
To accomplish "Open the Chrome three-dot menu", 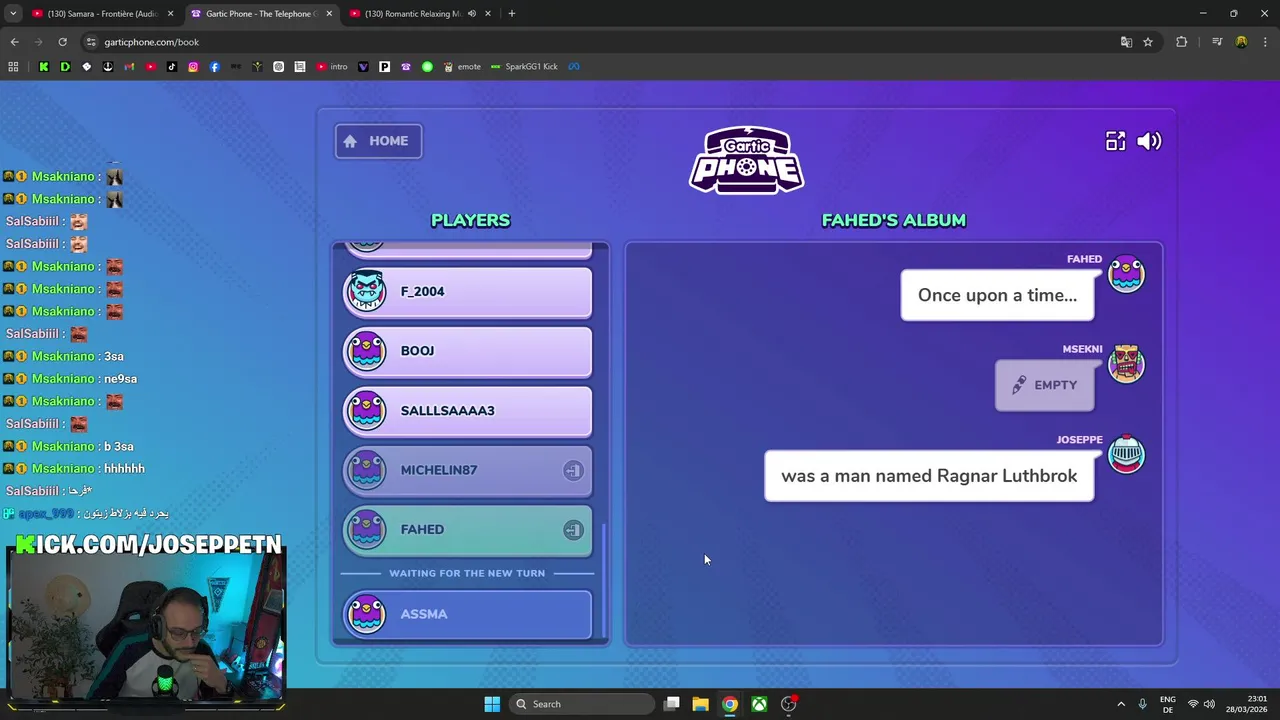I will 1265,42.
